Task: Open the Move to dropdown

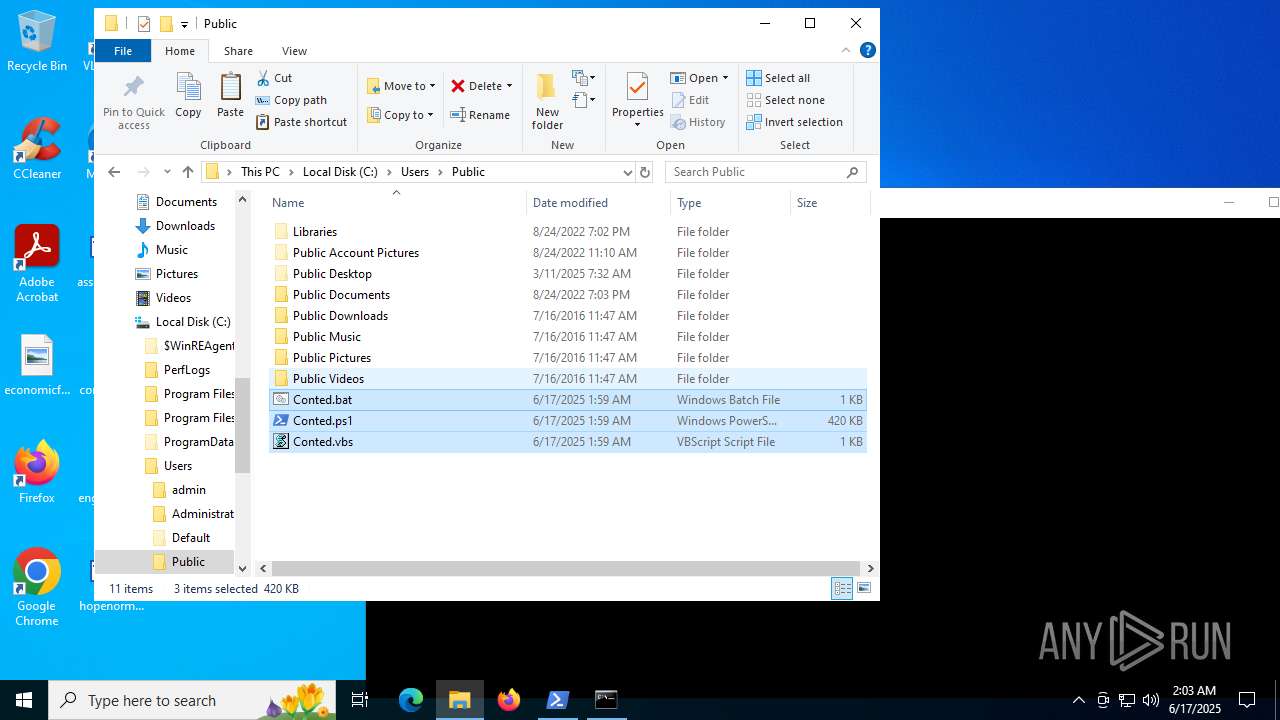Action: [401, 86]
